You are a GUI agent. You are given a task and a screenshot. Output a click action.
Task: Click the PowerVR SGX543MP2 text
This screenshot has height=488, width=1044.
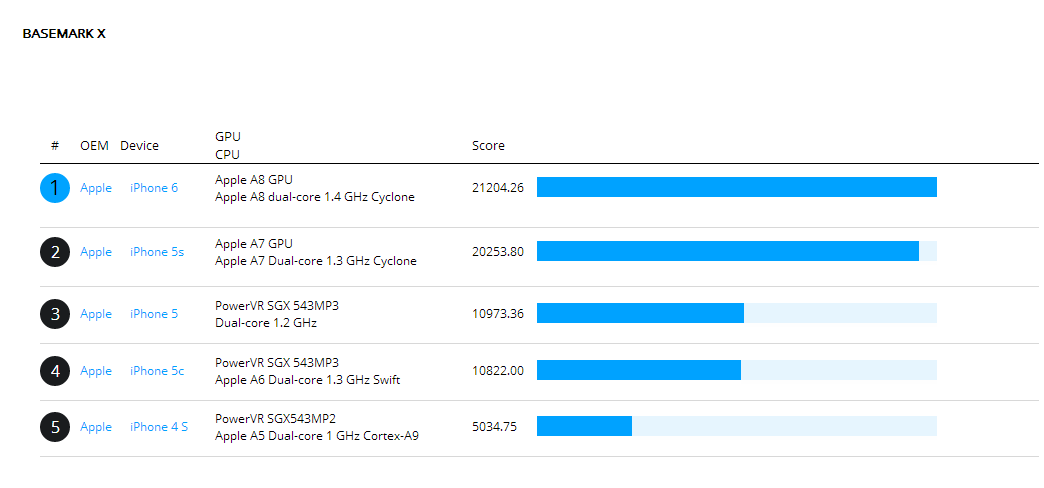point(275,419)
